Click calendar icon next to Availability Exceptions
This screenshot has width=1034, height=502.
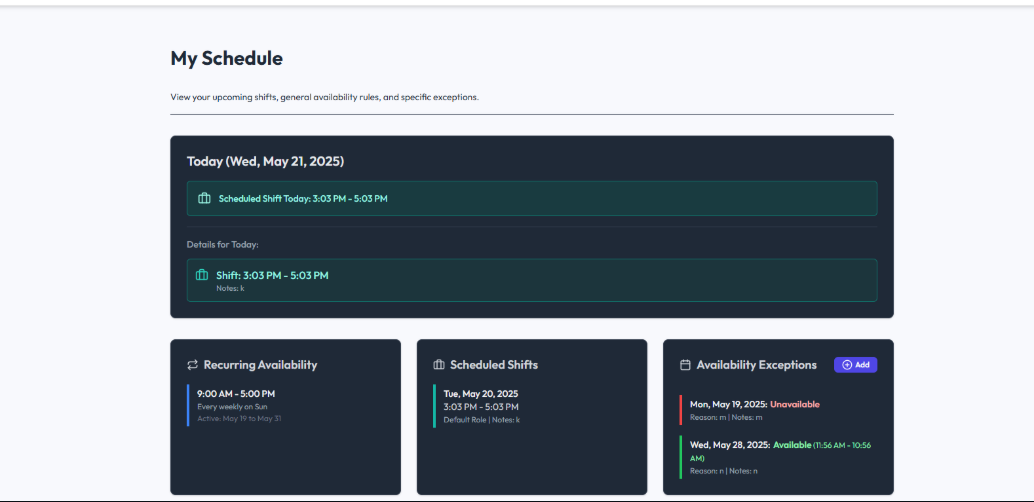tap(685, 365)
